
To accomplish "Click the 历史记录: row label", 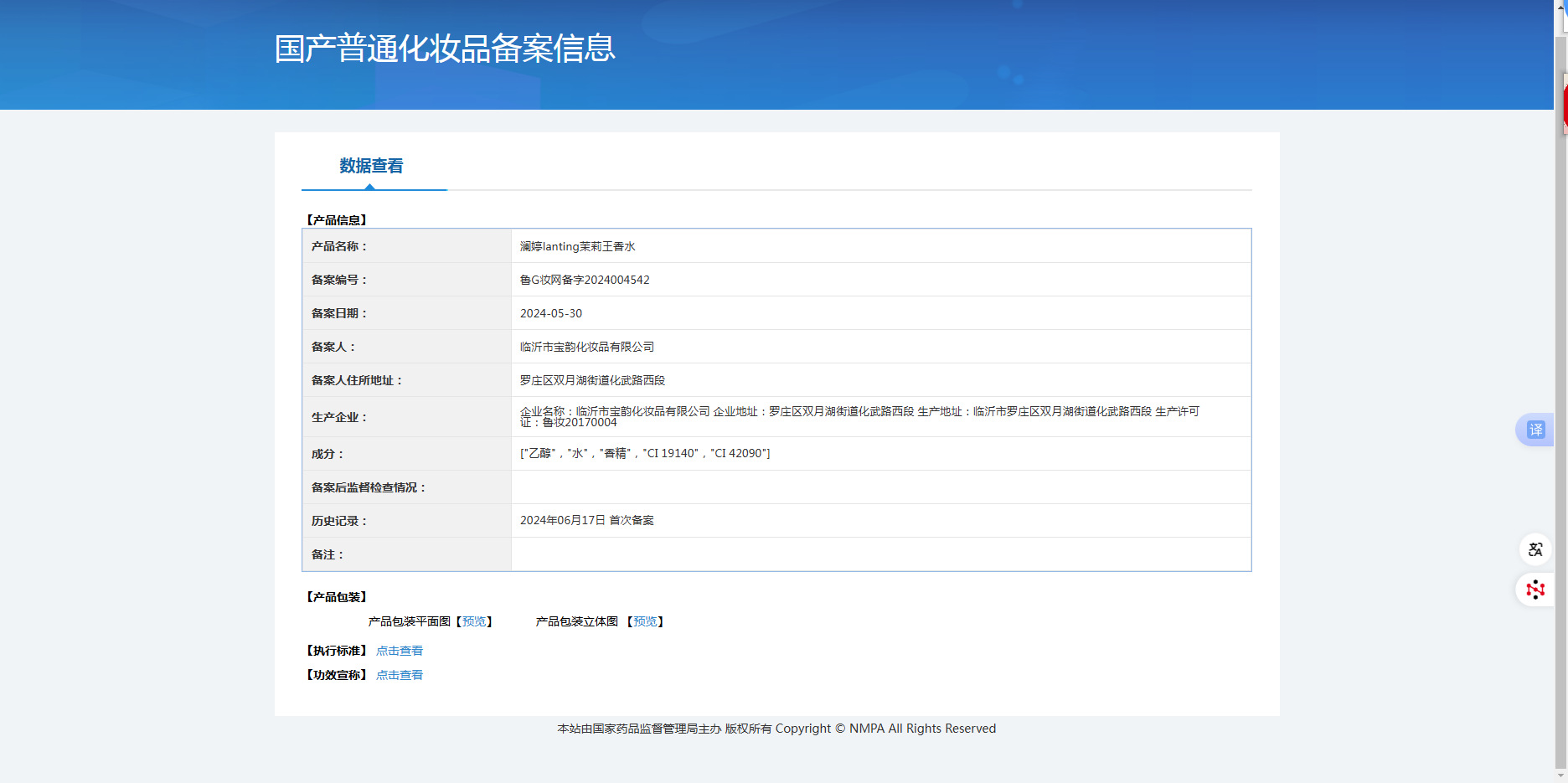I will coord(339,521).
